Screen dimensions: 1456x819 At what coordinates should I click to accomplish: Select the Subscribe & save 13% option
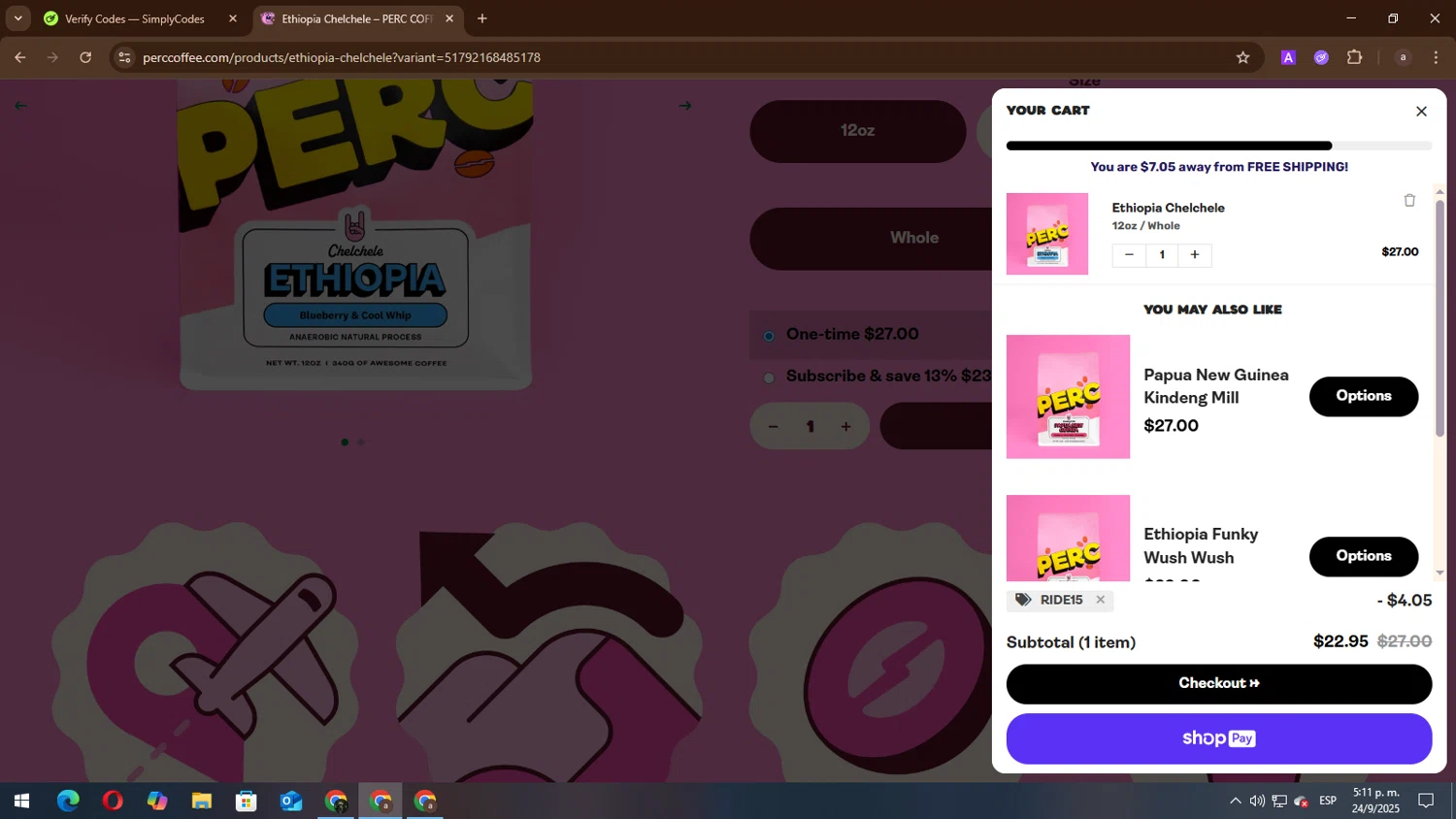pyautogui.click(x=769, y=377)
